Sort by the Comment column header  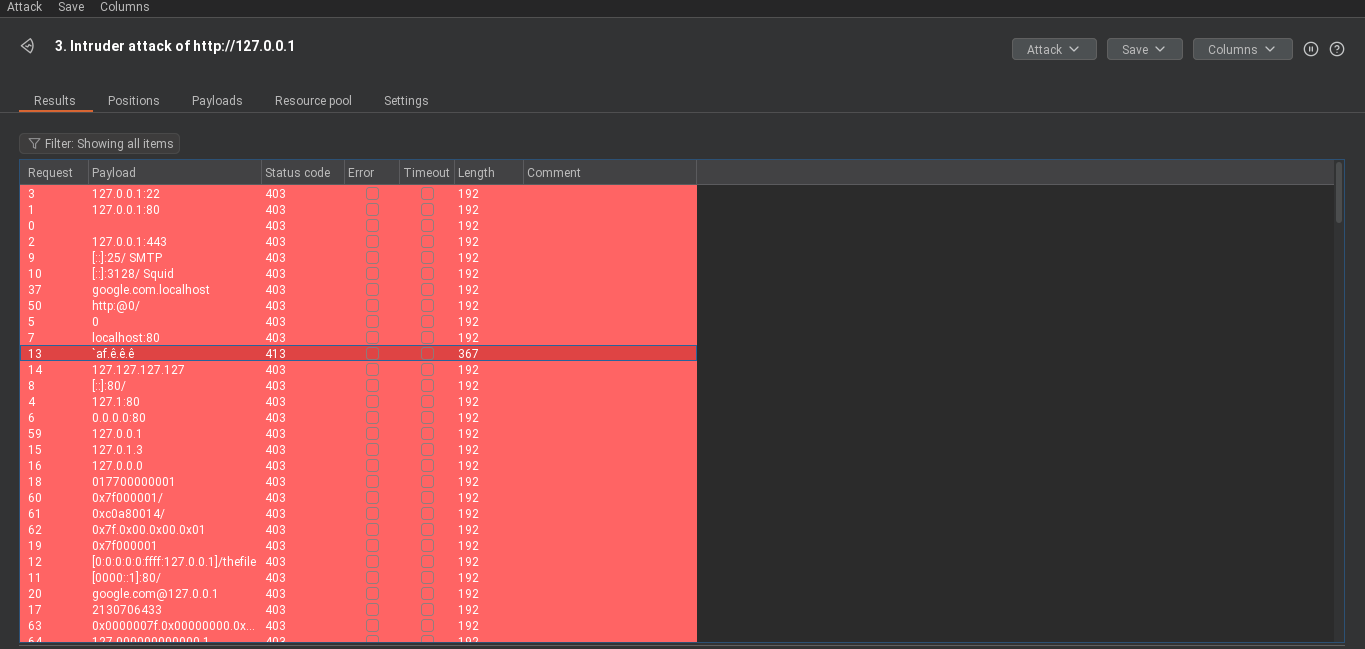pyautogui.click(x=610, y=173)
